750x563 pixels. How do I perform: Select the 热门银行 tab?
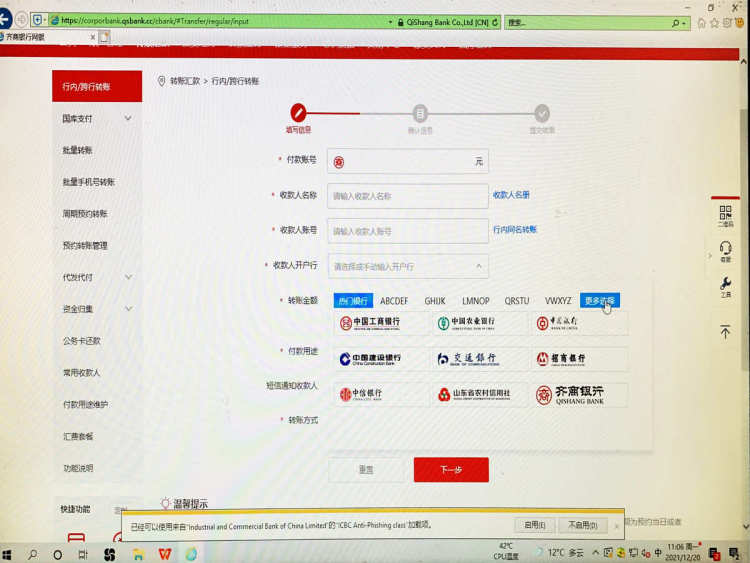(353, 301)
